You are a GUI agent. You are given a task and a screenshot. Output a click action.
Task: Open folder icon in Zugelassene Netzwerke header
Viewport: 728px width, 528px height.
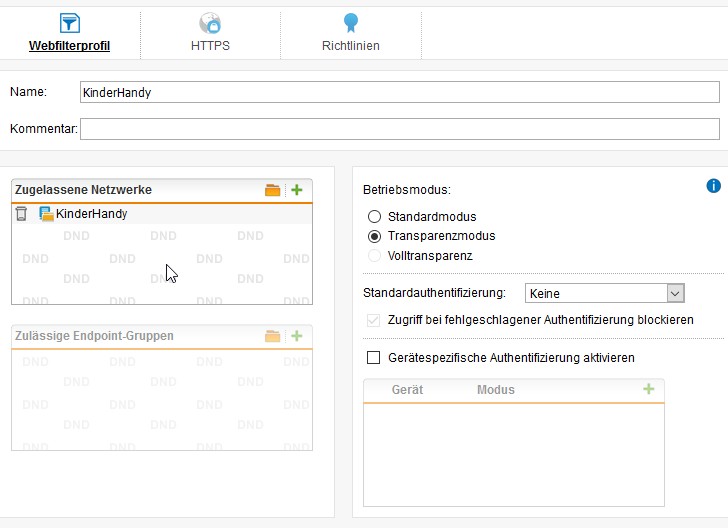coord(273,190)
